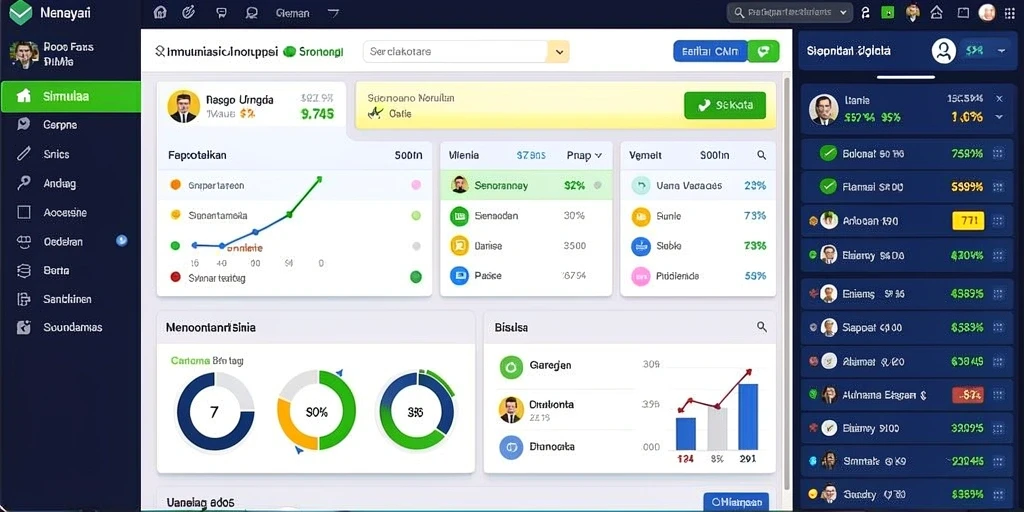Screen dimensions: 1024x512
Task: Click the green Garegen circle icon
Action: point(511,366)
